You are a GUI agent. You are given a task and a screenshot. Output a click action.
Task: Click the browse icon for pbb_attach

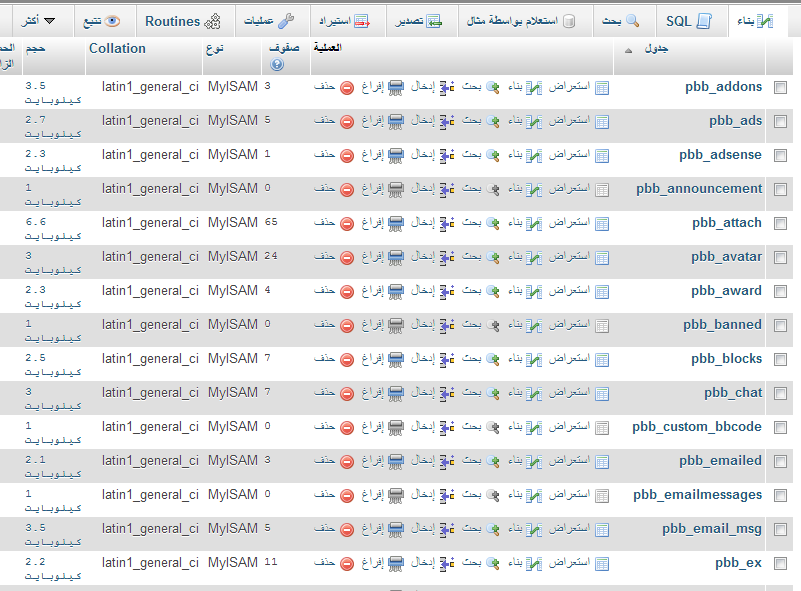point(602,224)
